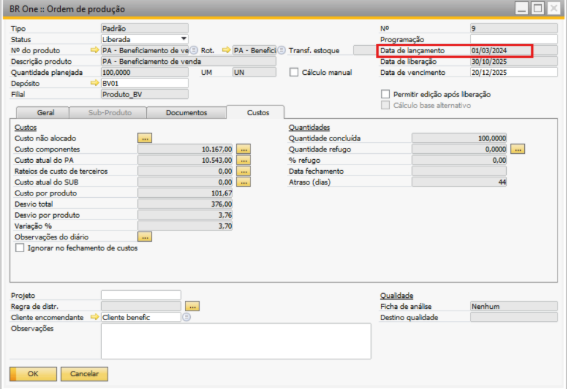The width and height of the screenshot is (567, 390).
Task: Open link arrow beside Cliente encomendante
Action: click(x=94, y=317)
